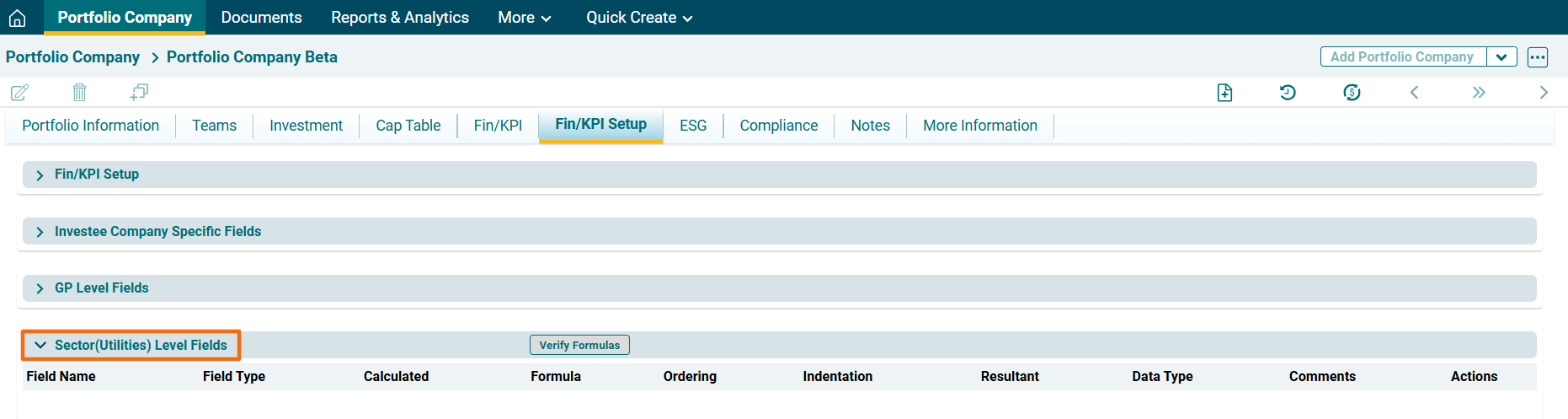Go to next record with right arrow
Image resolution: width=1568 pixels, height=419 pixels.
tap(1543, 92)
